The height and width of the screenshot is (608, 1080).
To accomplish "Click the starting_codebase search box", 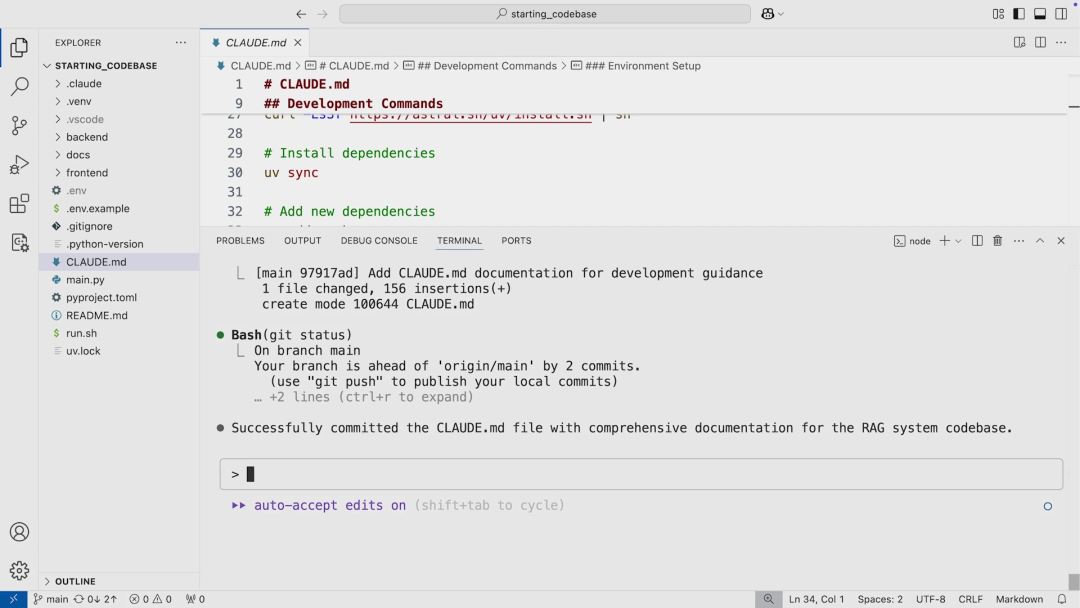I will (545, 14).
